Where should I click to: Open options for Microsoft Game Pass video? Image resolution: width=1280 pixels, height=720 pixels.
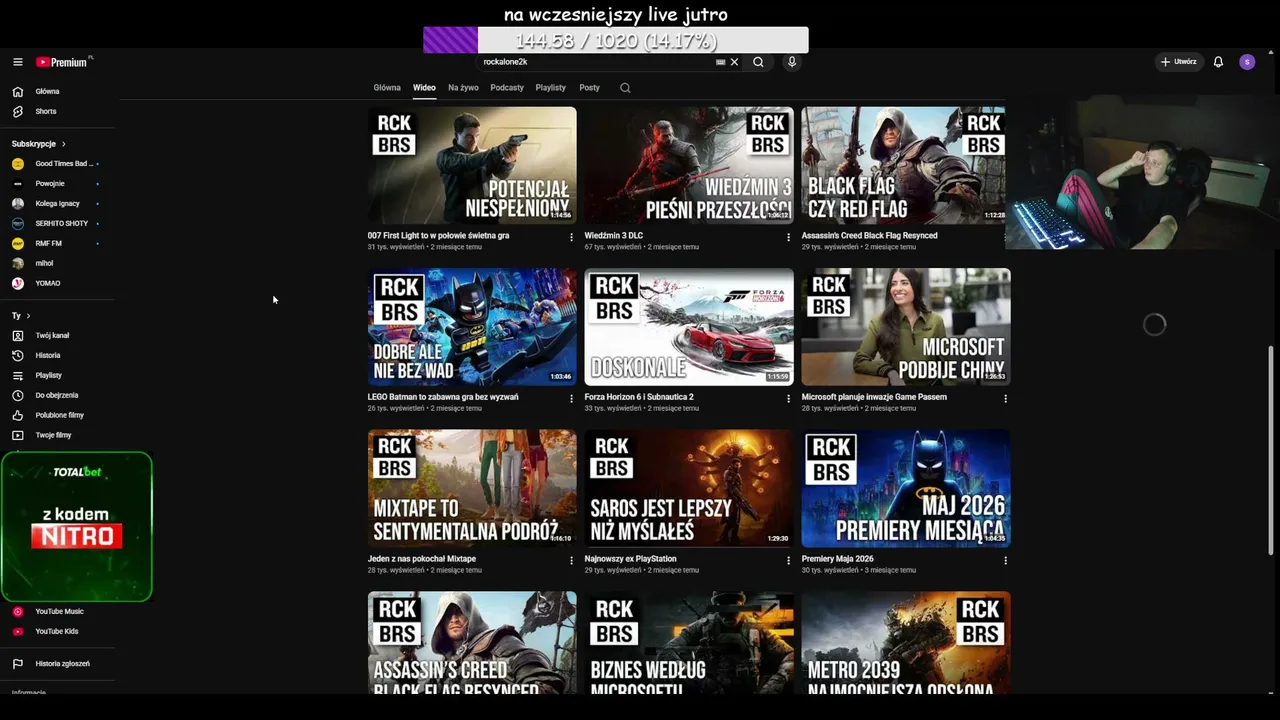[x=1005, y=398]
